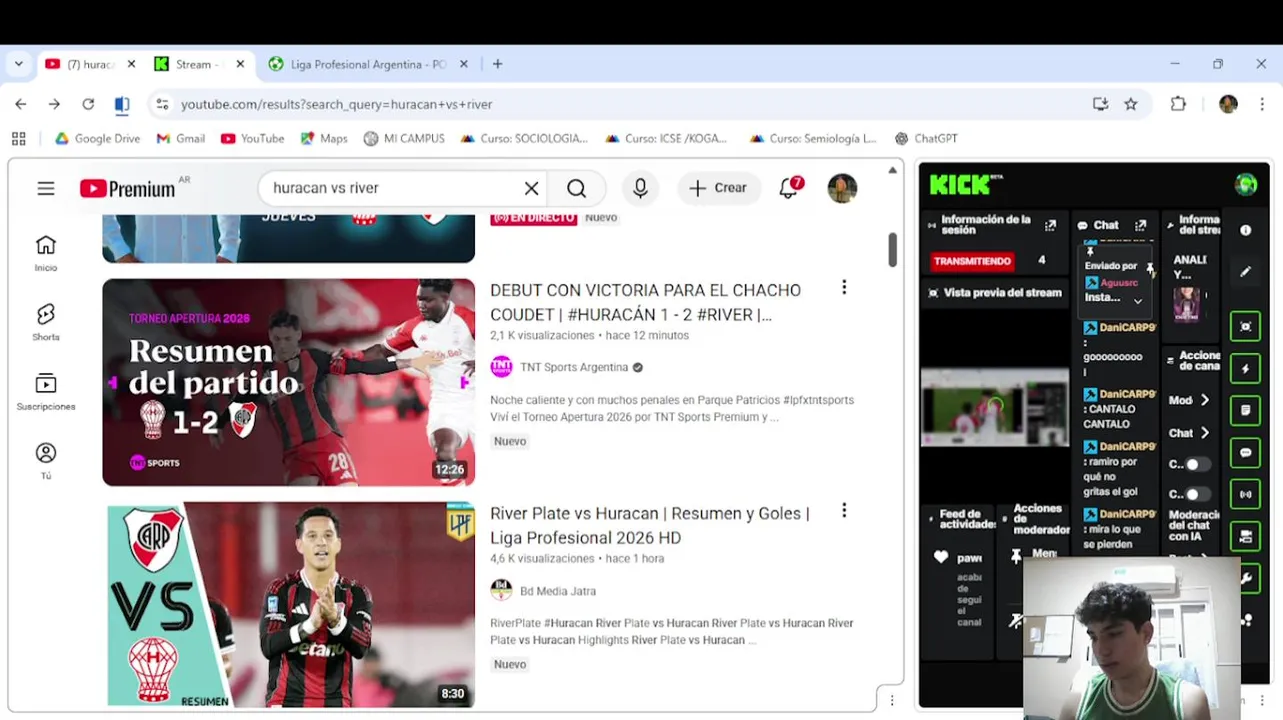Image resolution: width=1283 pixels, height=720 pixels.
Task: Open Suscripciones in the sidebar
Action: coord(46,392)
